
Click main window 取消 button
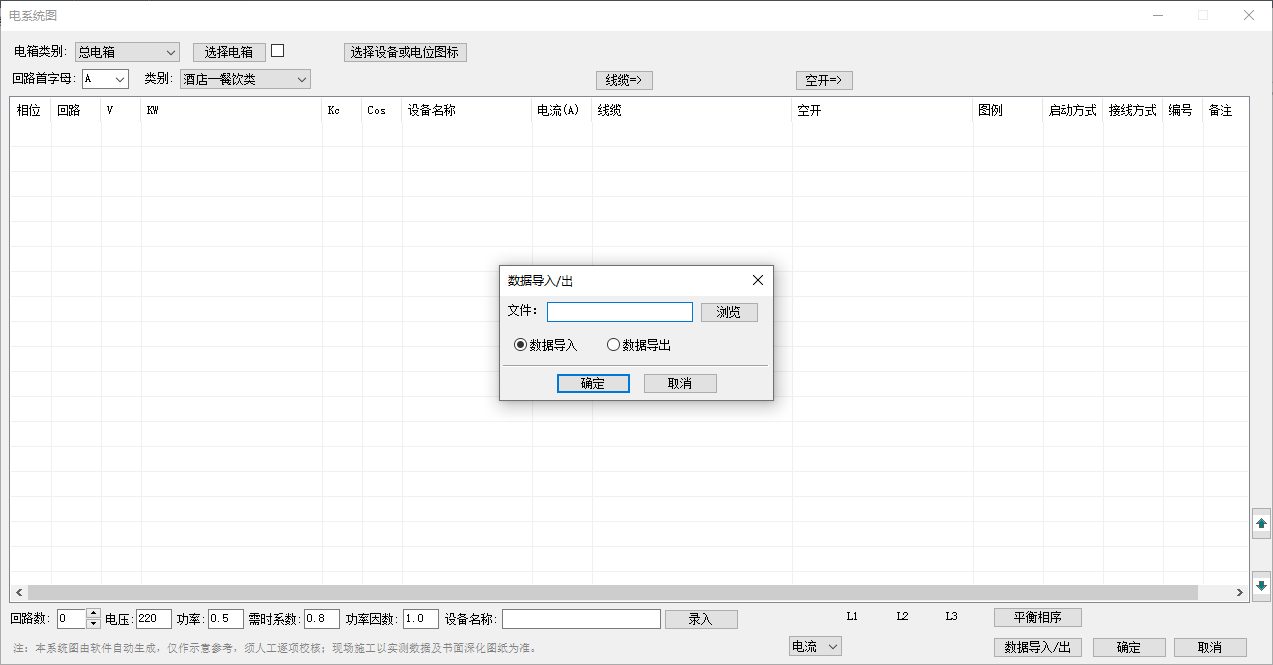point(1211,647)
